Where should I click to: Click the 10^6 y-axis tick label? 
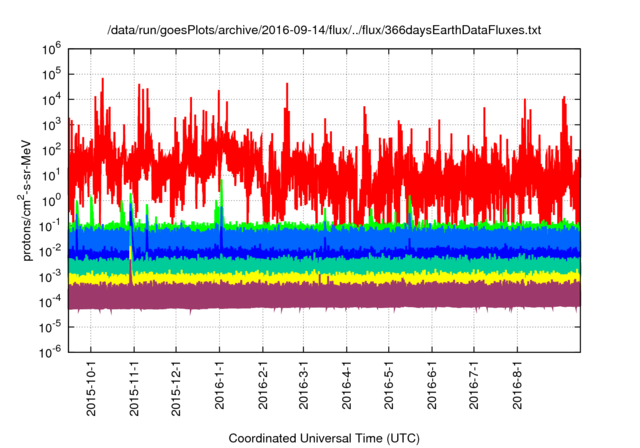(x=51, y=49)
